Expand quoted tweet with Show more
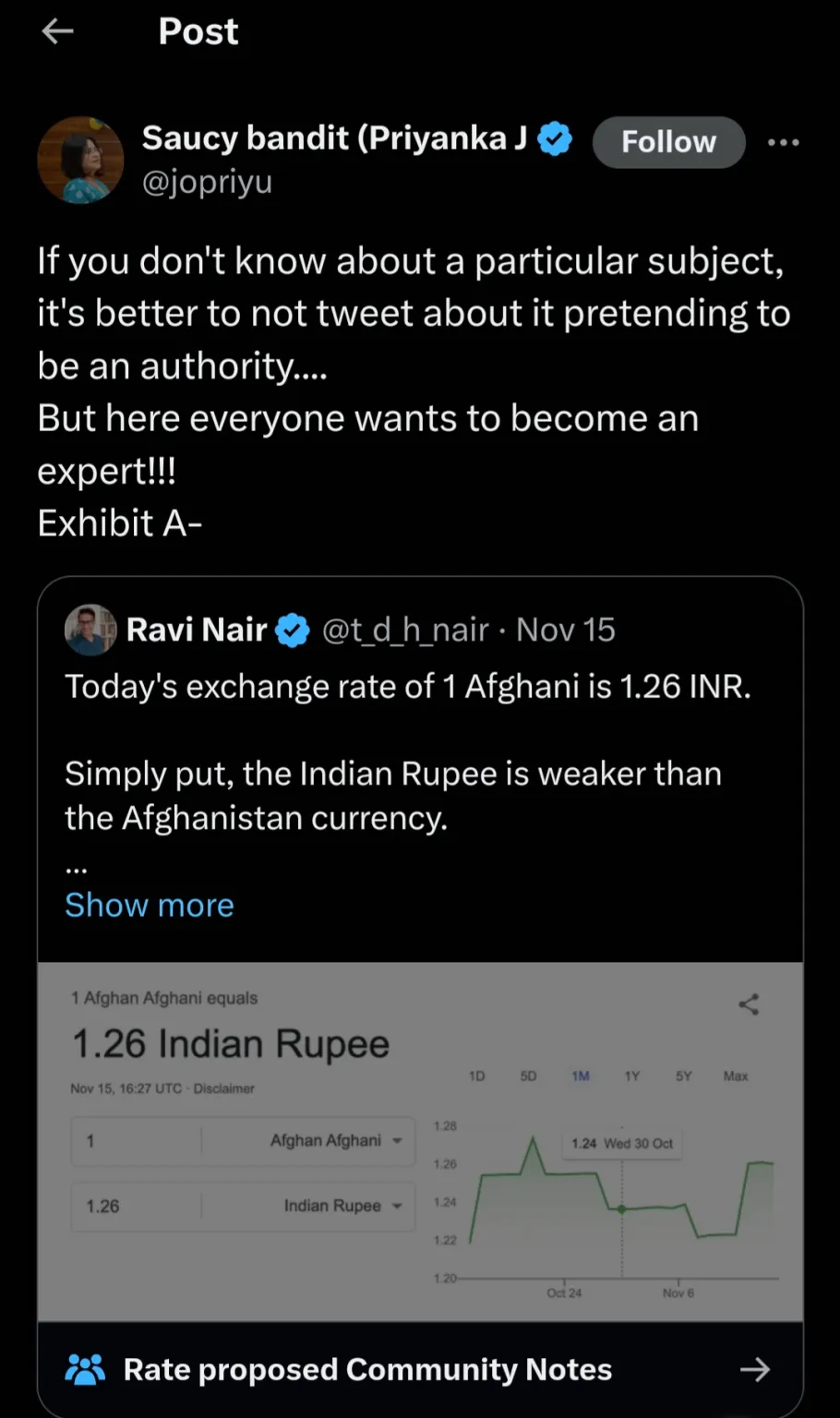Viewport: 840px width, 1418px height. pyautogui.click(x=150, y=905)
